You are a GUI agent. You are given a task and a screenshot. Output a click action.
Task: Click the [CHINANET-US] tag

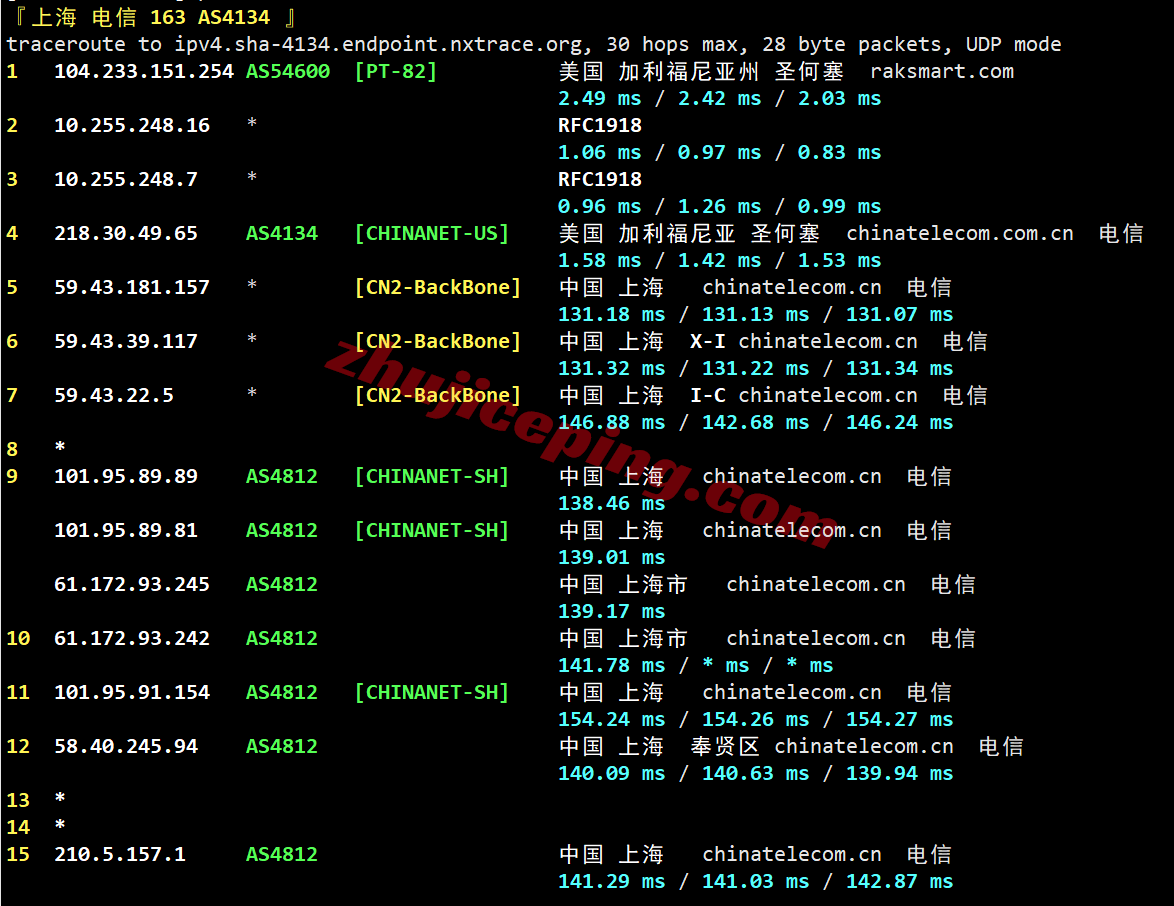tap(431, 233)
